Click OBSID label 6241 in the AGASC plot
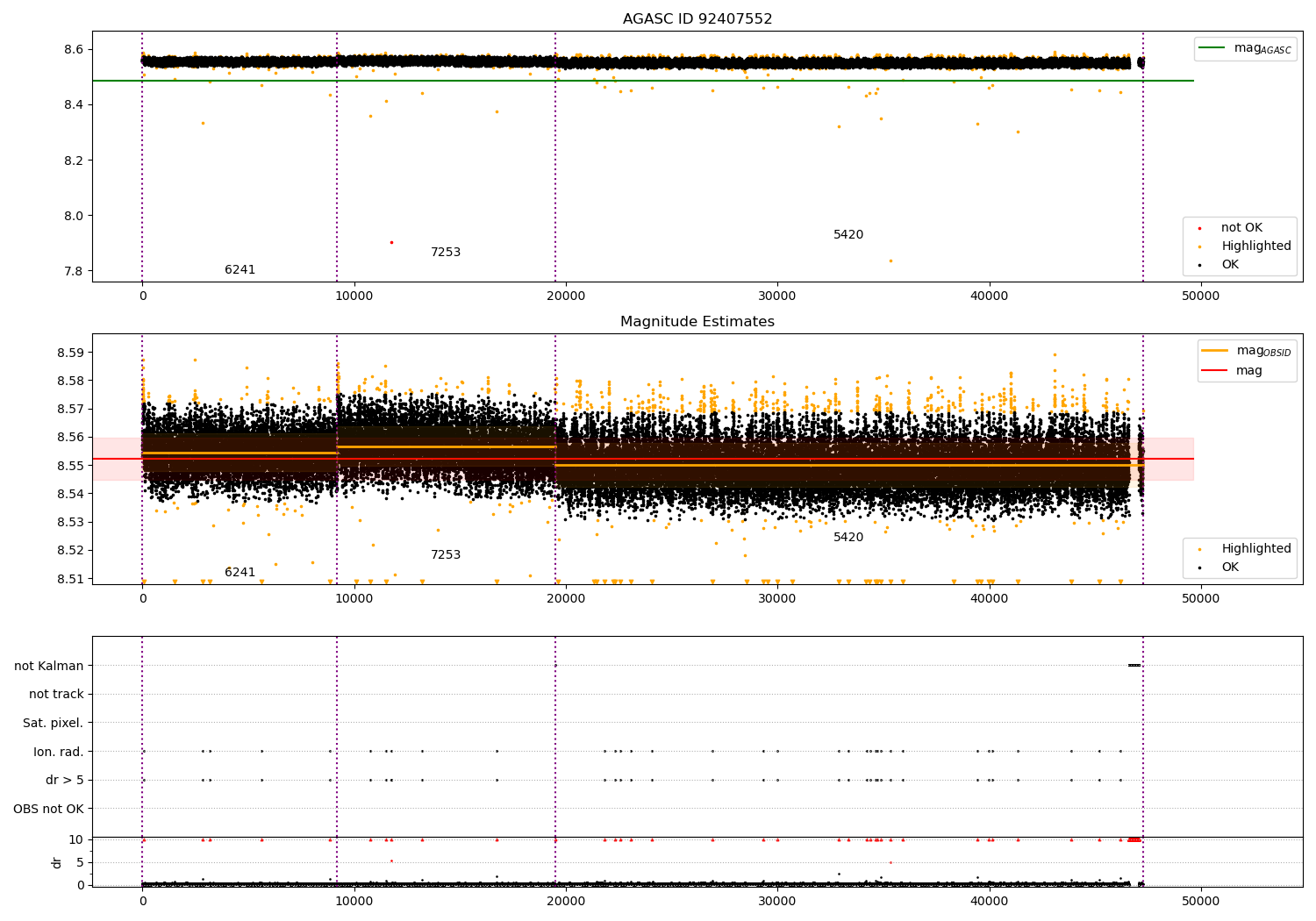The width and height of the screenshot is (1316, 921). coord(240,270)
